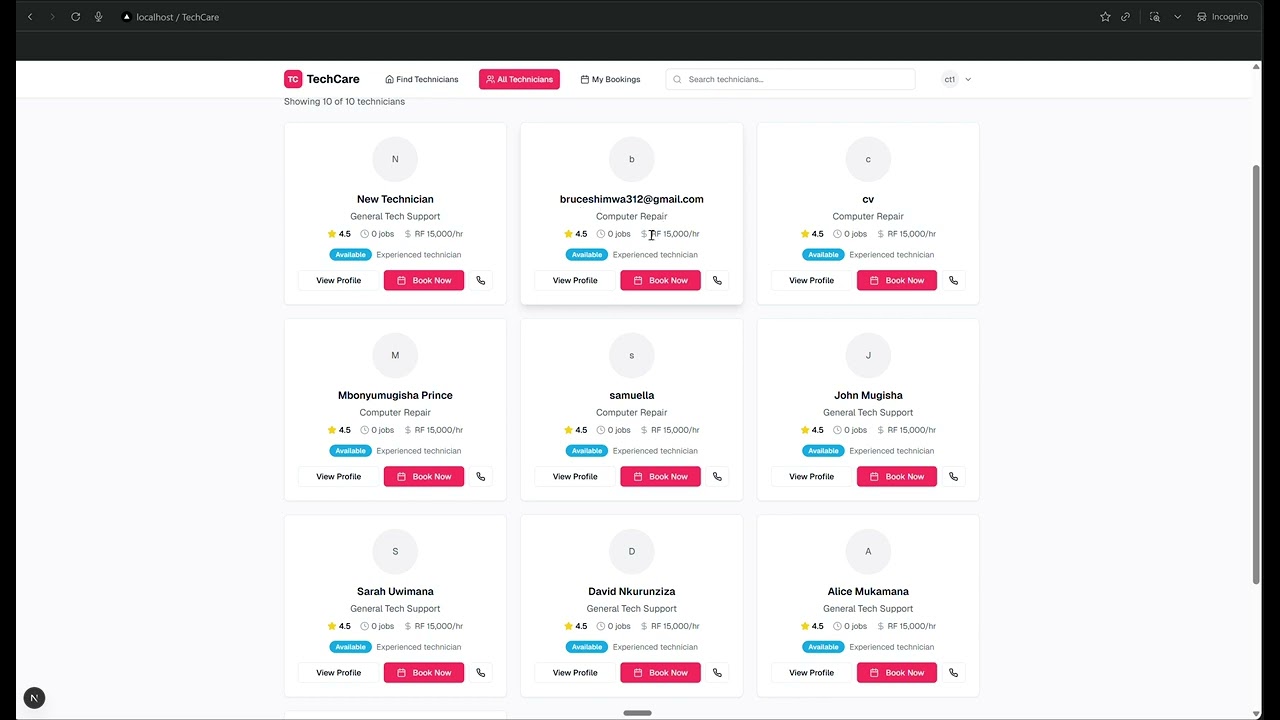Click the bookmark star in the address bar
Image resolution: width=1280 pixels, height=720 pixels.
(1104, 16)
